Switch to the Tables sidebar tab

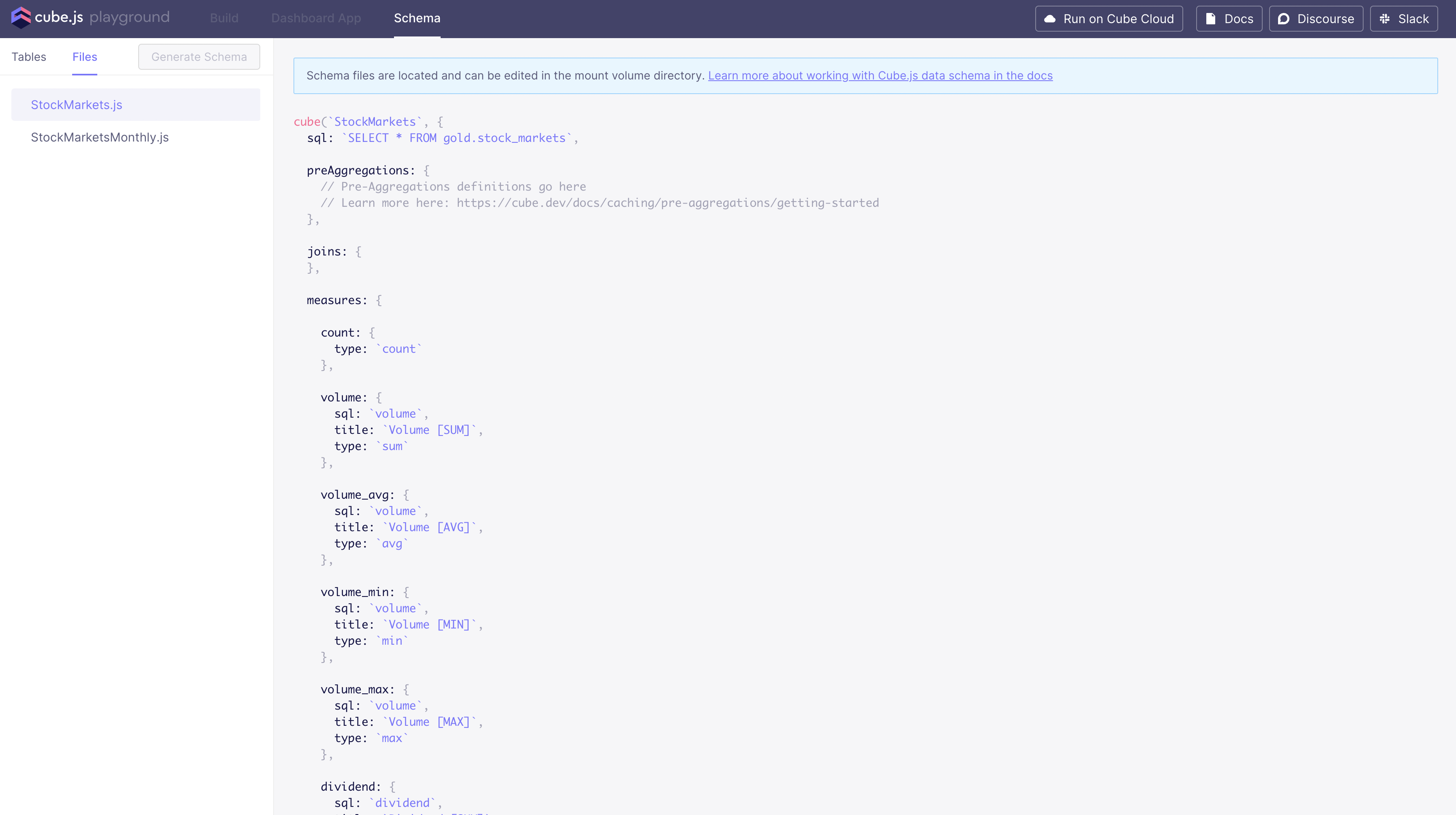[29, 56]
